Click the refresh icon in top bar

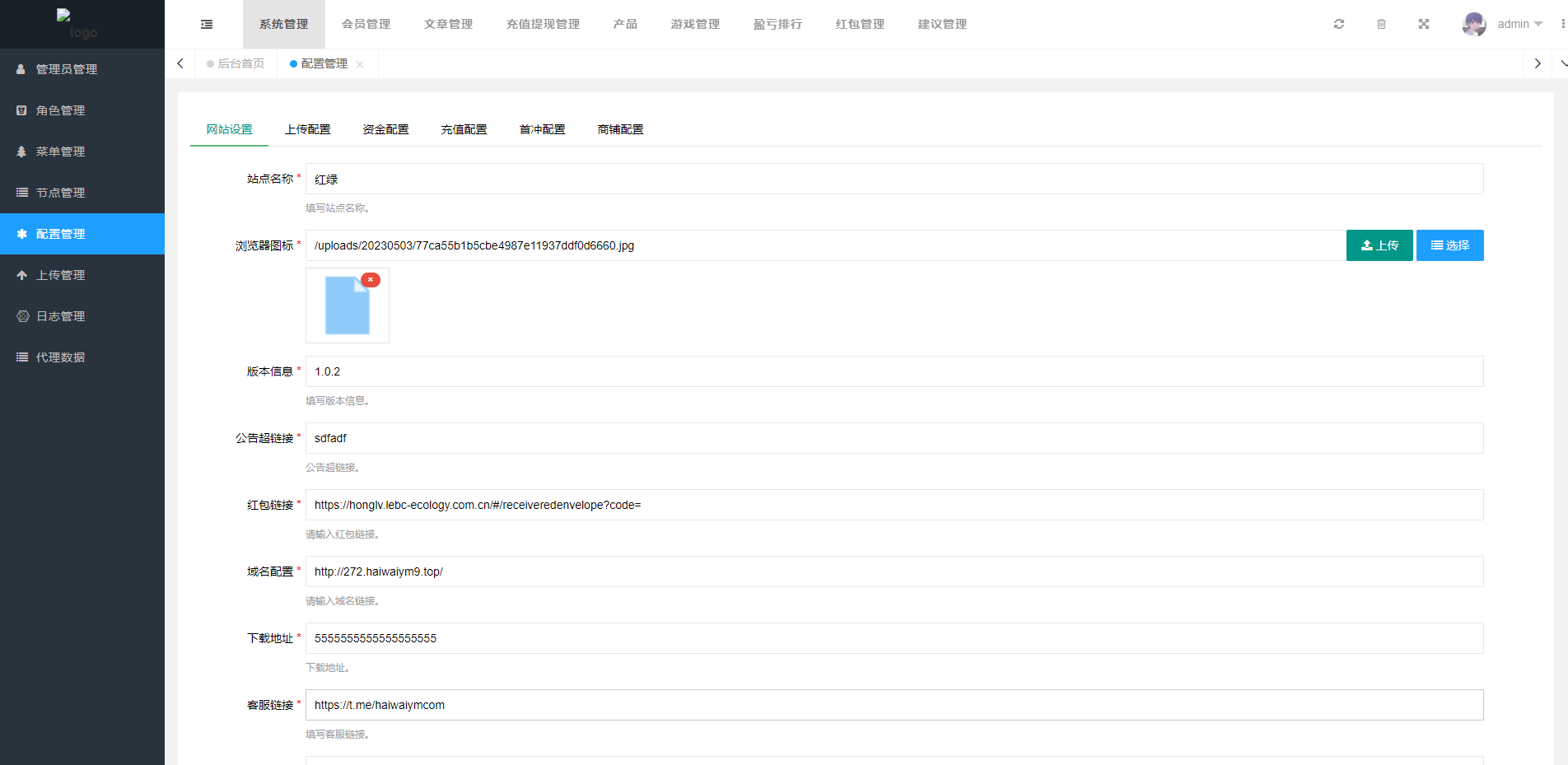1339,25
